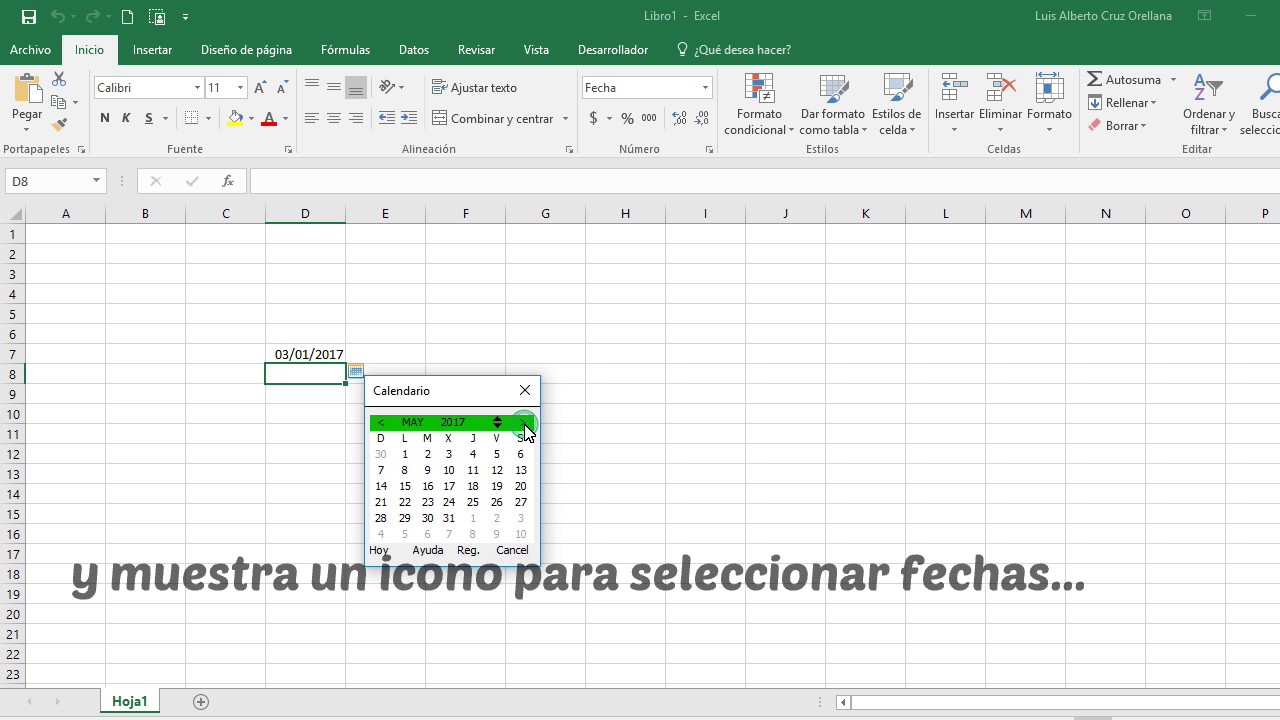
Task: Click the calendar icon next to cell D8
Action: pyautogui.click(x=355, y=371)
